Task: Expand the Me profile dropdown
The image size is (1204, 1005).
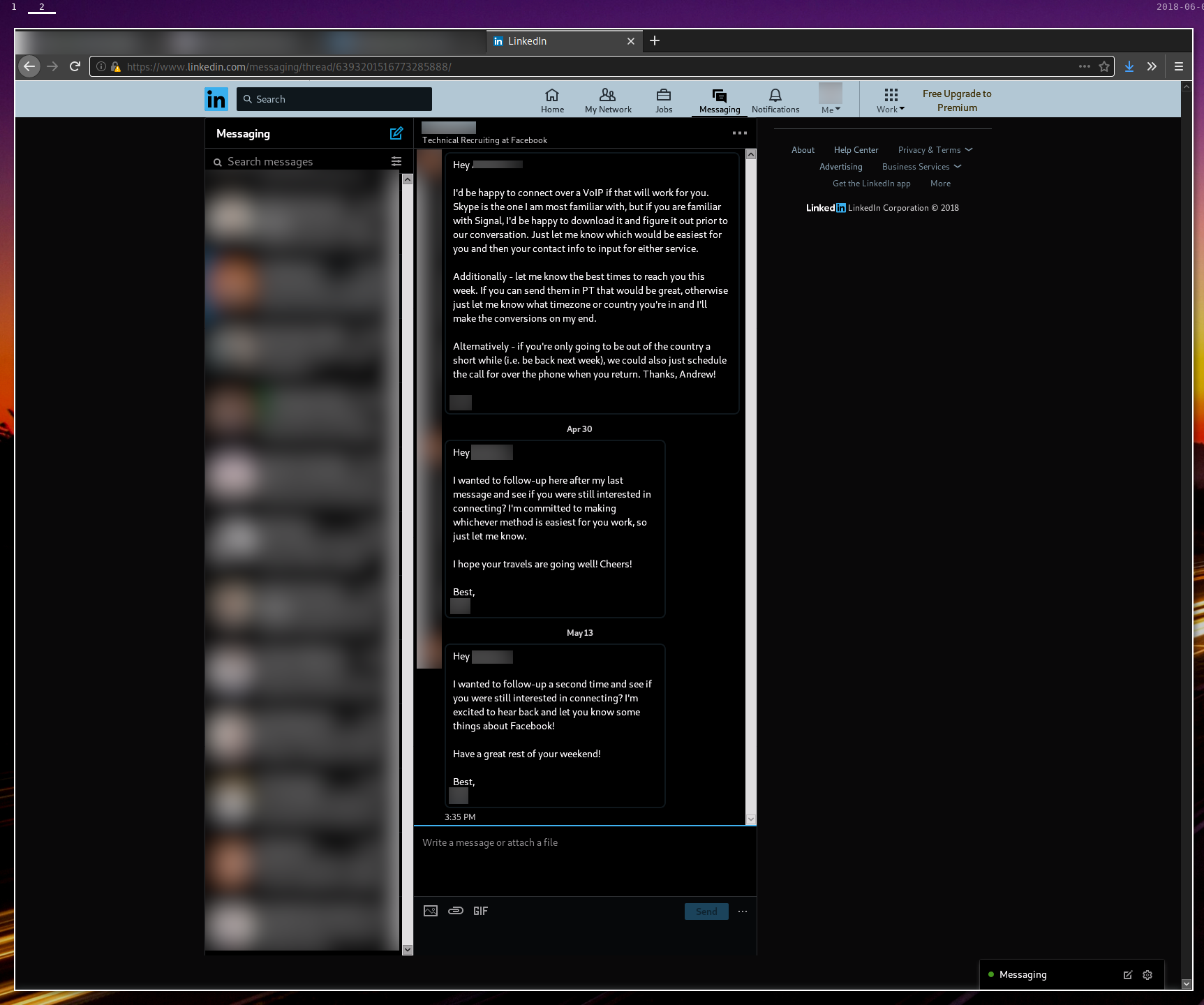Action: tap(831, 110)
